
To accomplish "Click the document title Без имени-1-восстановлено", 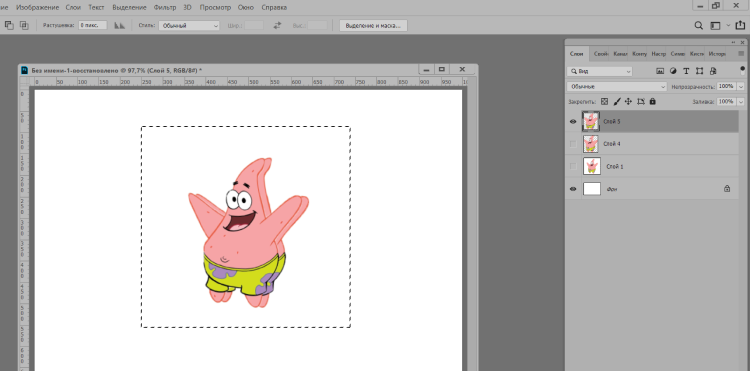I will [75, 70].
